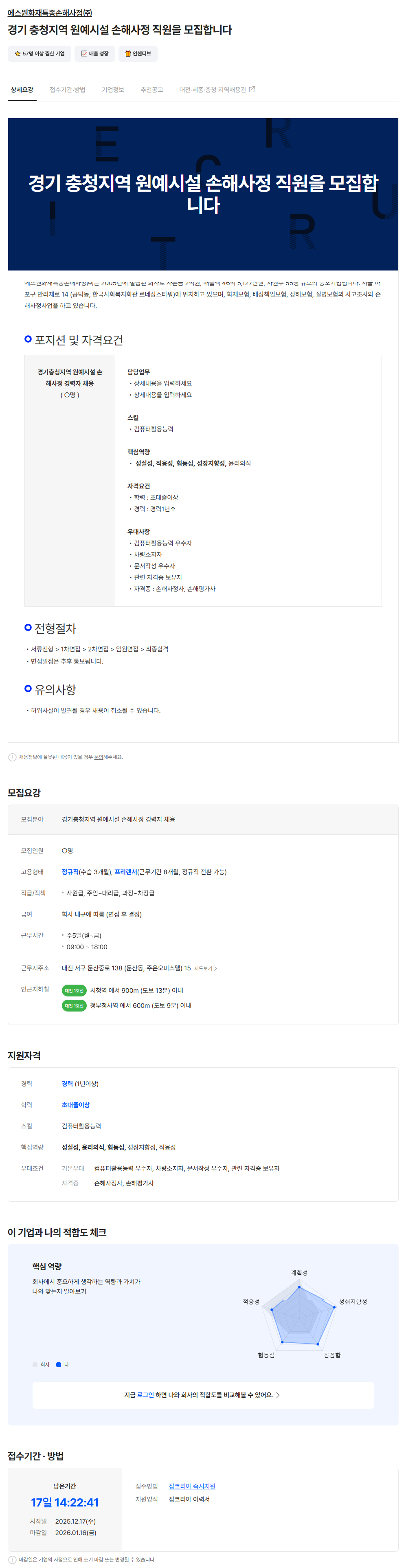
Task: Click the gift icon beside 인센티브
Action: [x=128, y=53]
